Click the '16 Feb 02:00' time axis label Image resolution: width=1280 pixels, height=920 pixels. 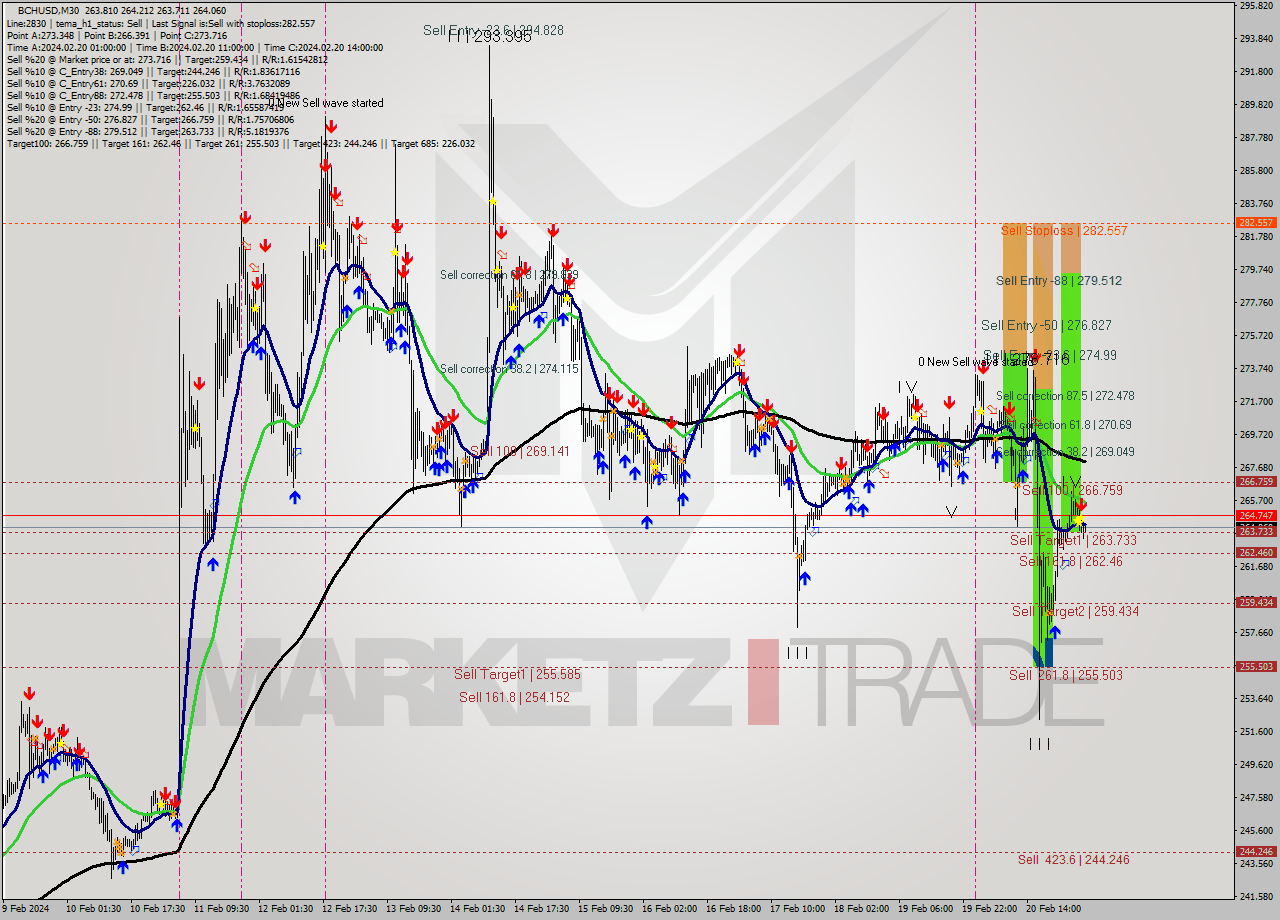click(x=669, y=910)
